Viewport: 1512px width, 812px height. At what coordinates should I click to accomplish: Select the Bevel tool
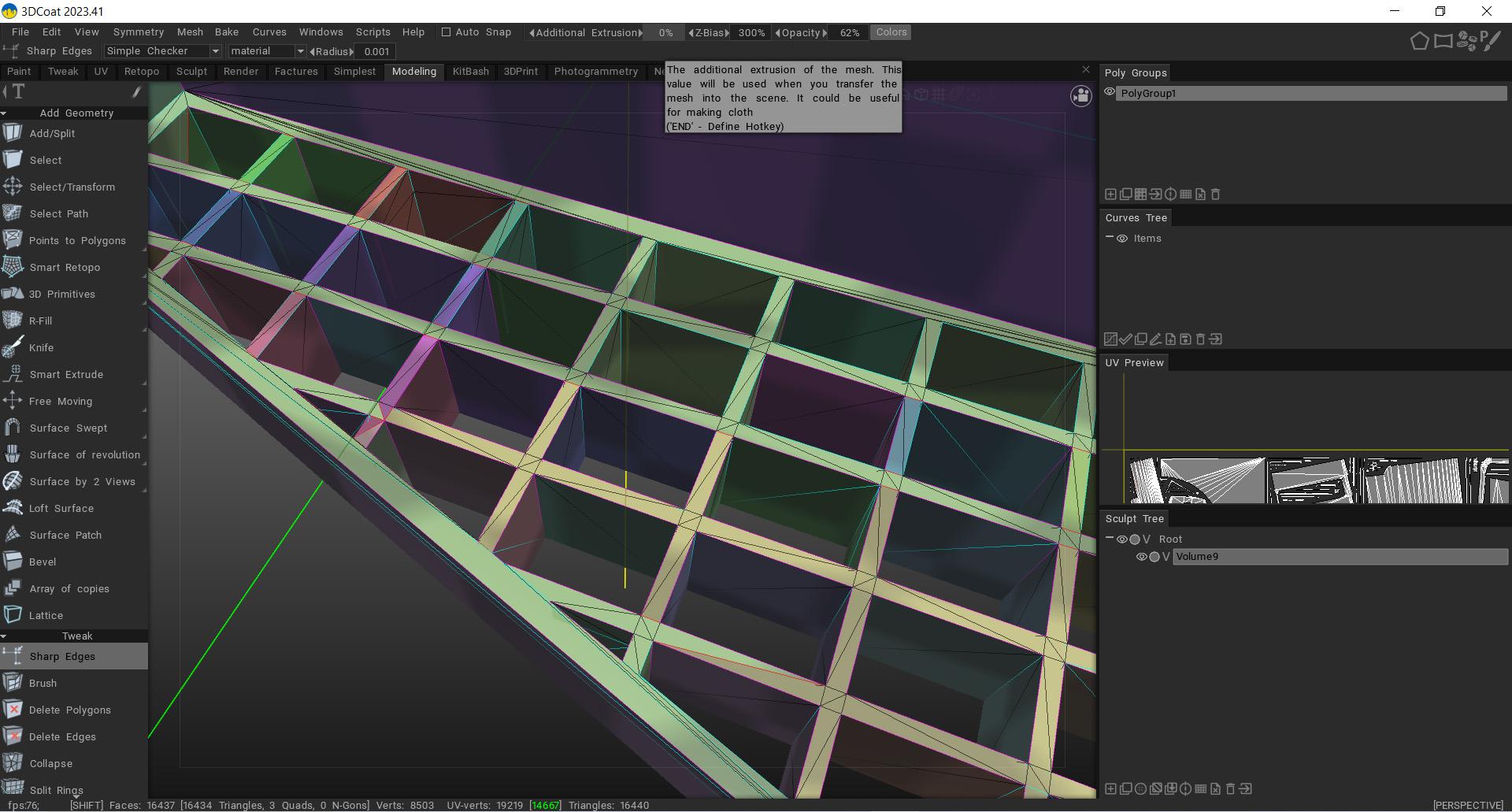click(43, 562)
